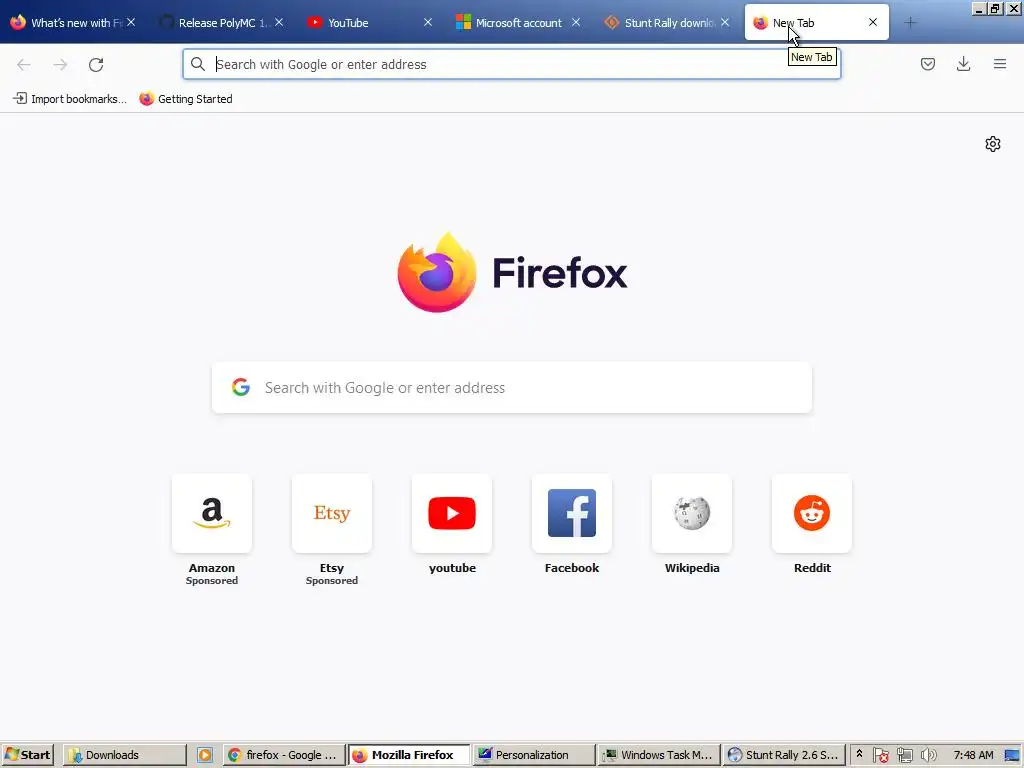Click the center Google search box

(511, 387)
